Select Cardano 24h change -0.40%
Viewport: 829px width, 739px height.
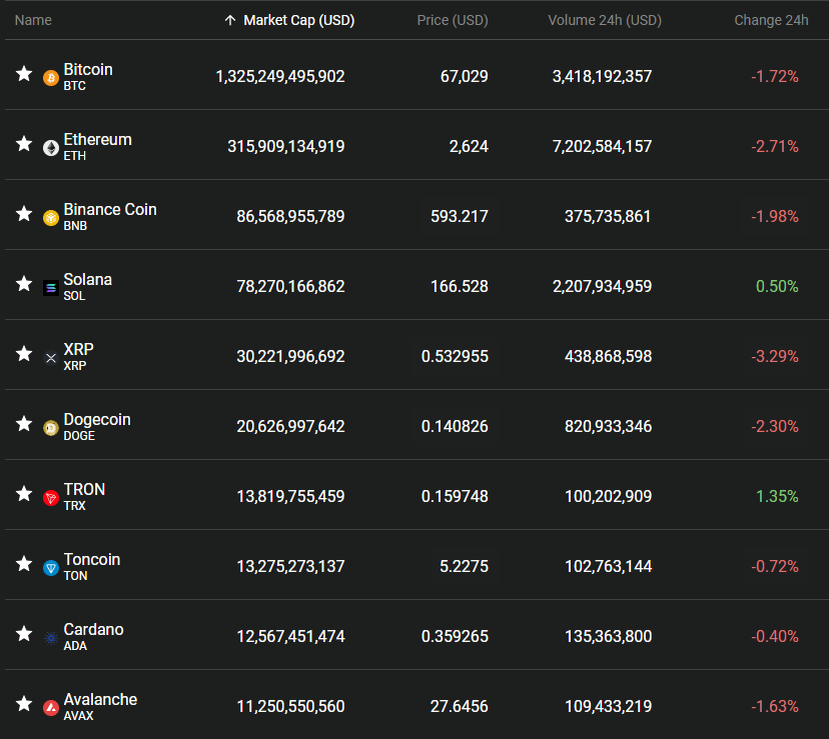point(775,636)
